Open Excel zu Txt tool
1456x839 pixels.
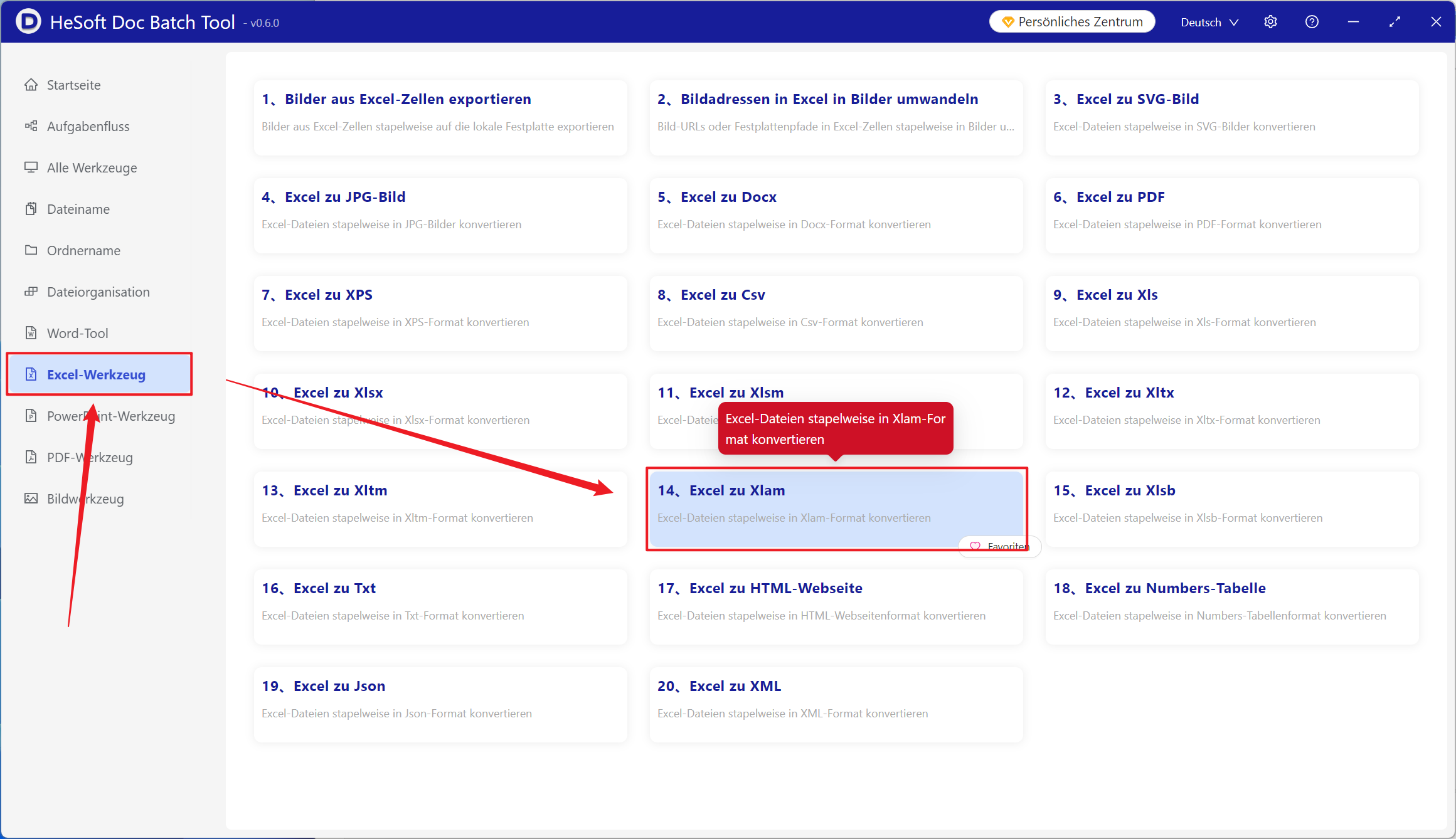click(x=440, y=607)
